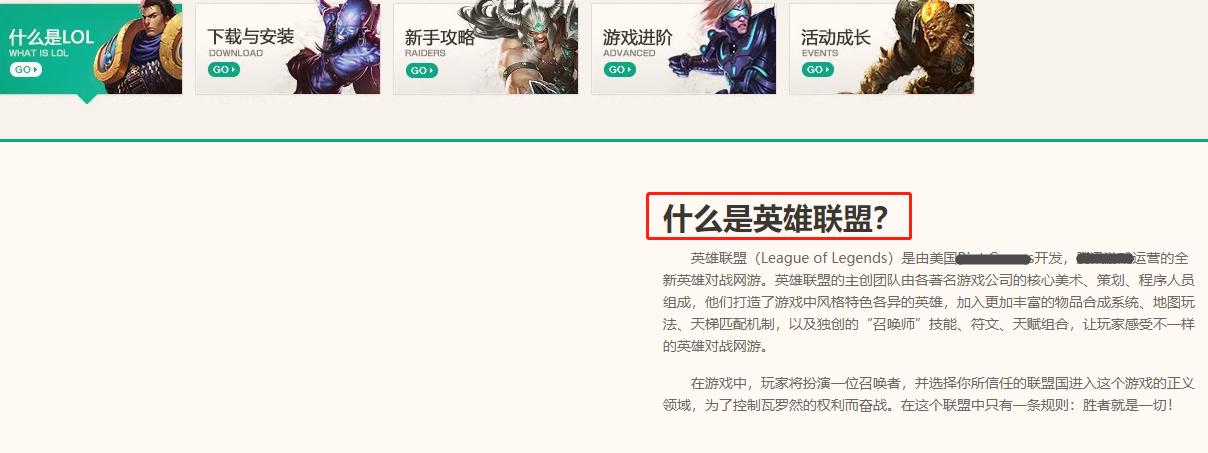Open the 下载与安装 tab title
The image size is (1208, 453).
point(251,37)
